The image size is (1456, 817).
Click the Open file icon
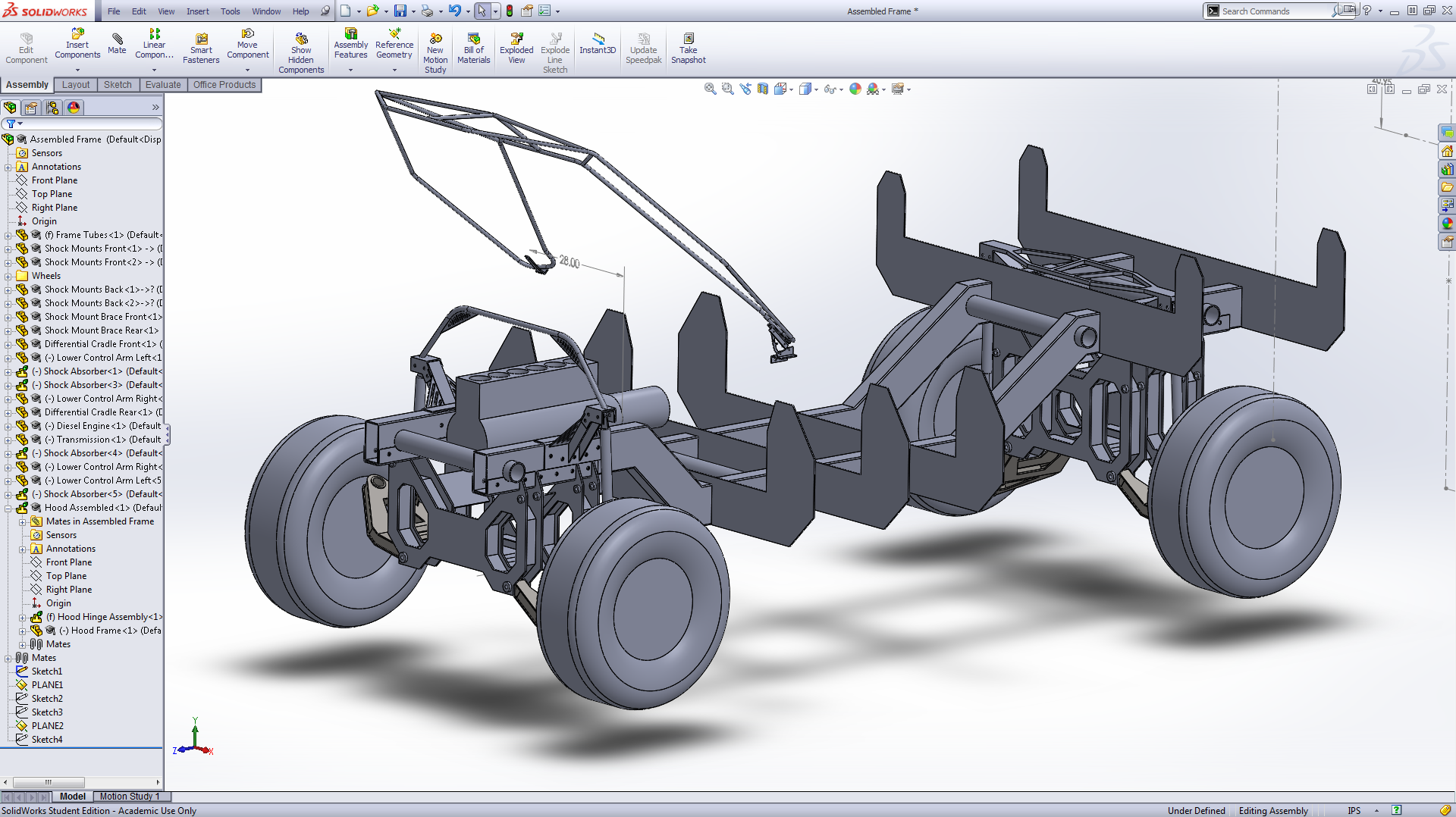(x=372, y=11)
